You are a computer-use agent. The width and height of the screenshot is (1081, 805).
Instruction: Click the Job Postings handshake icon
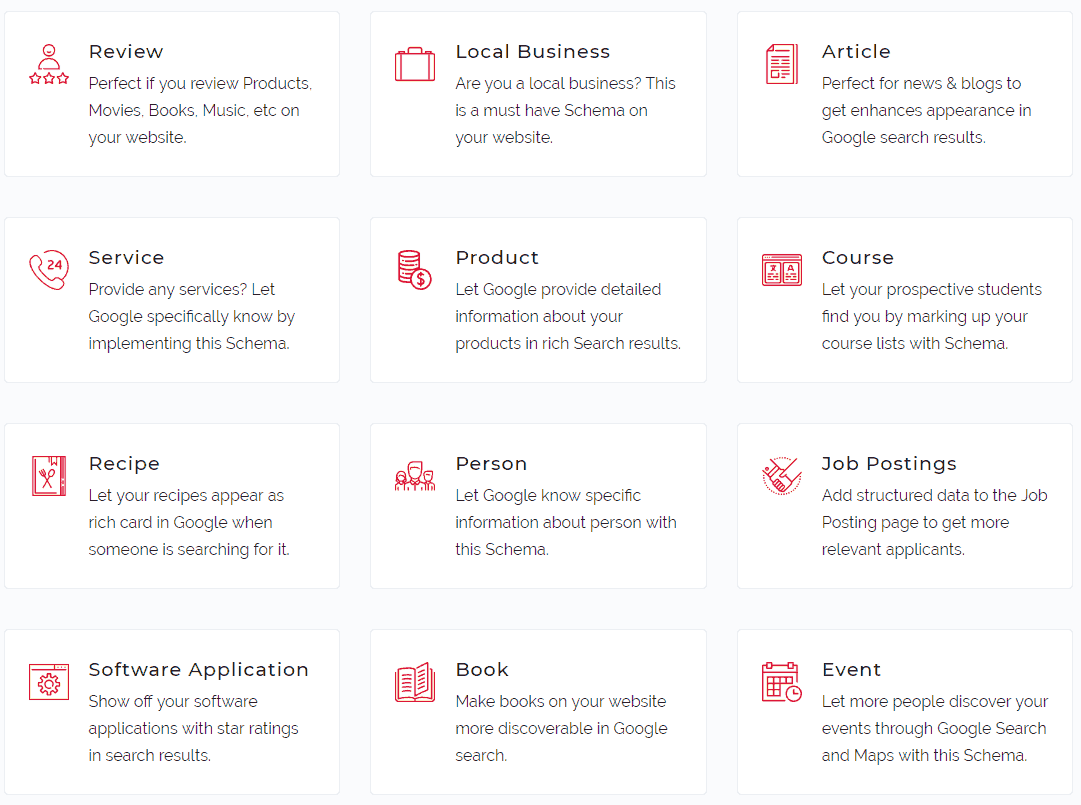pyautogui.click(x=781, y=476)
